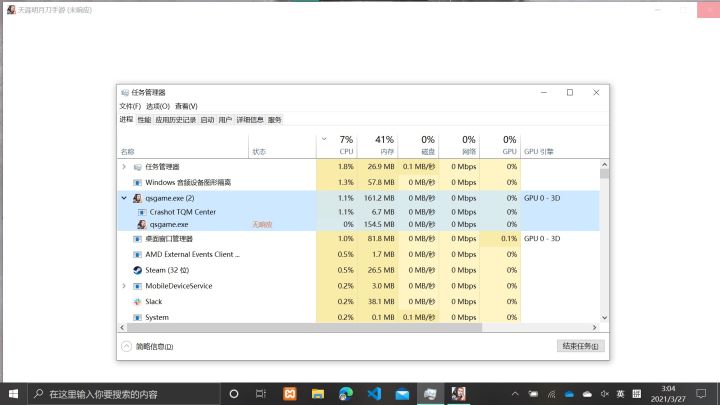Click the Windows audio device graph isolation icon
The width and height of the screenshot is (720, 405).
click(137, 183)
